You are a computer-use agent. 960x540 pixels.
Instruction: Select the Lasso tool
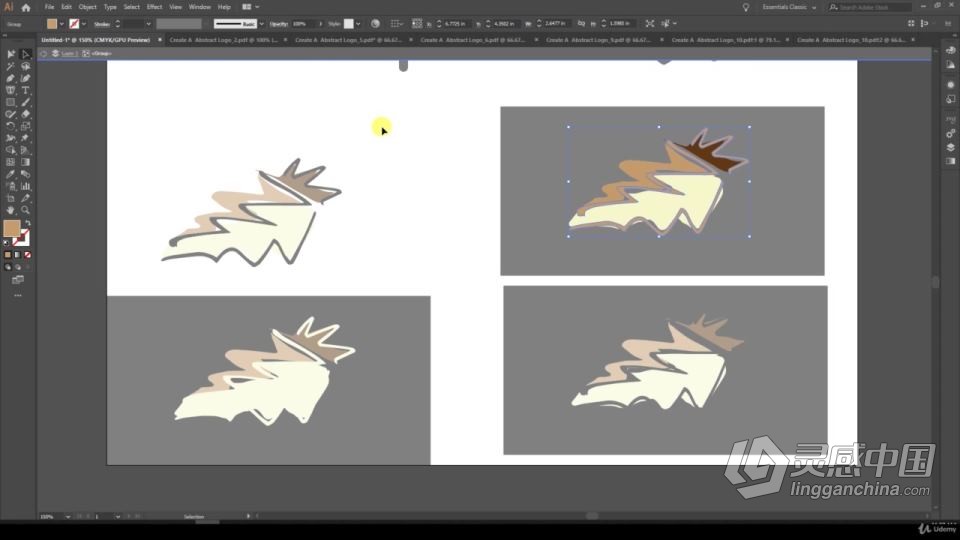tap(25, 66)
